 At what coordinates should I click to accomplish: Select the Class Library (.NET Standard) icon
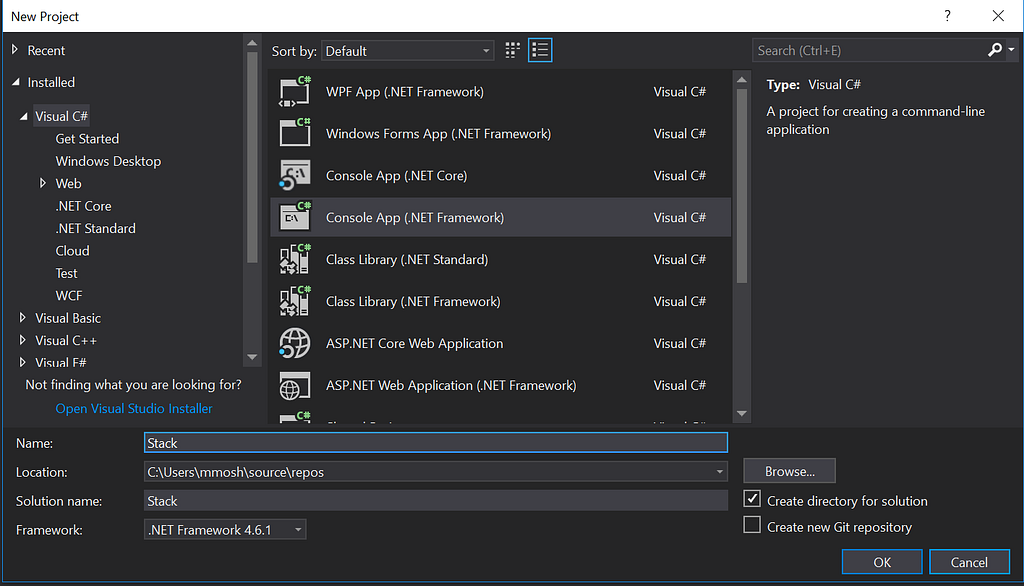click(295, 259)
